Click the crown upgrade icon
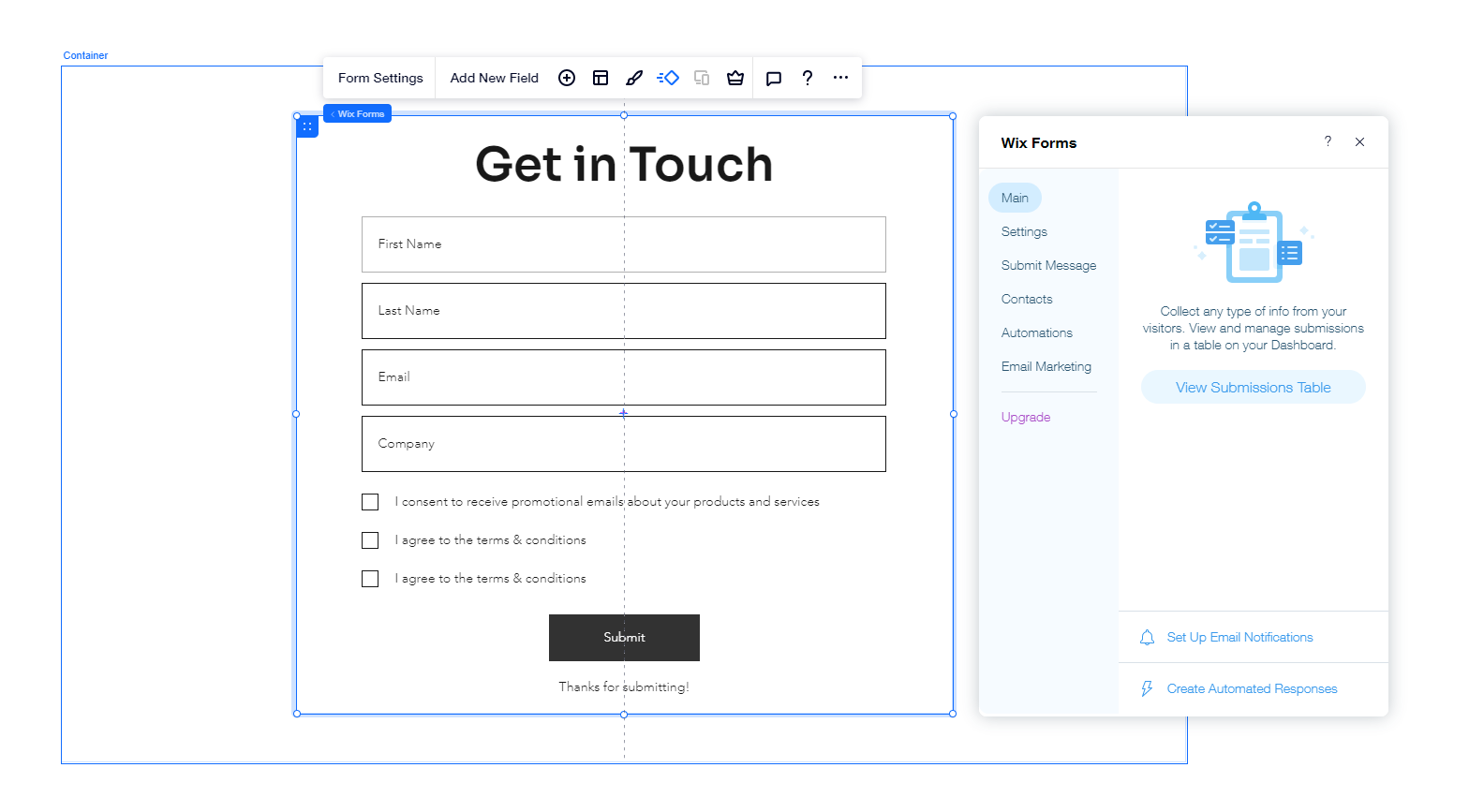Image resolution: width=1469 pixels, height=812 pixels. (x=735, y=78)
